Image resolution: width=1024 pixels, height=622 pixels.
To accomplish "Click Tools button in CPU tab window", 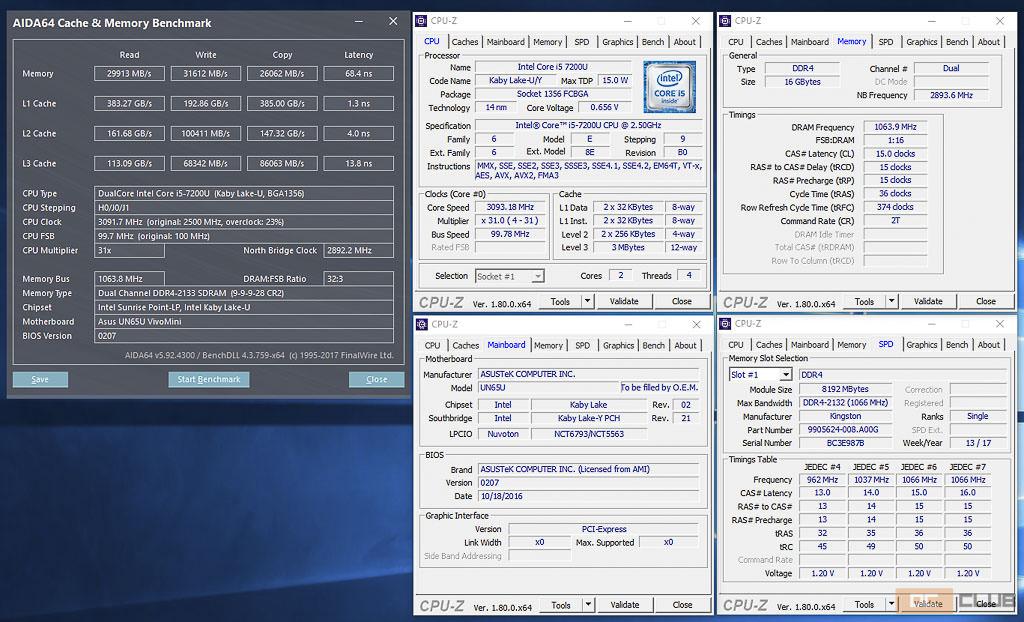I will [560, 301].
